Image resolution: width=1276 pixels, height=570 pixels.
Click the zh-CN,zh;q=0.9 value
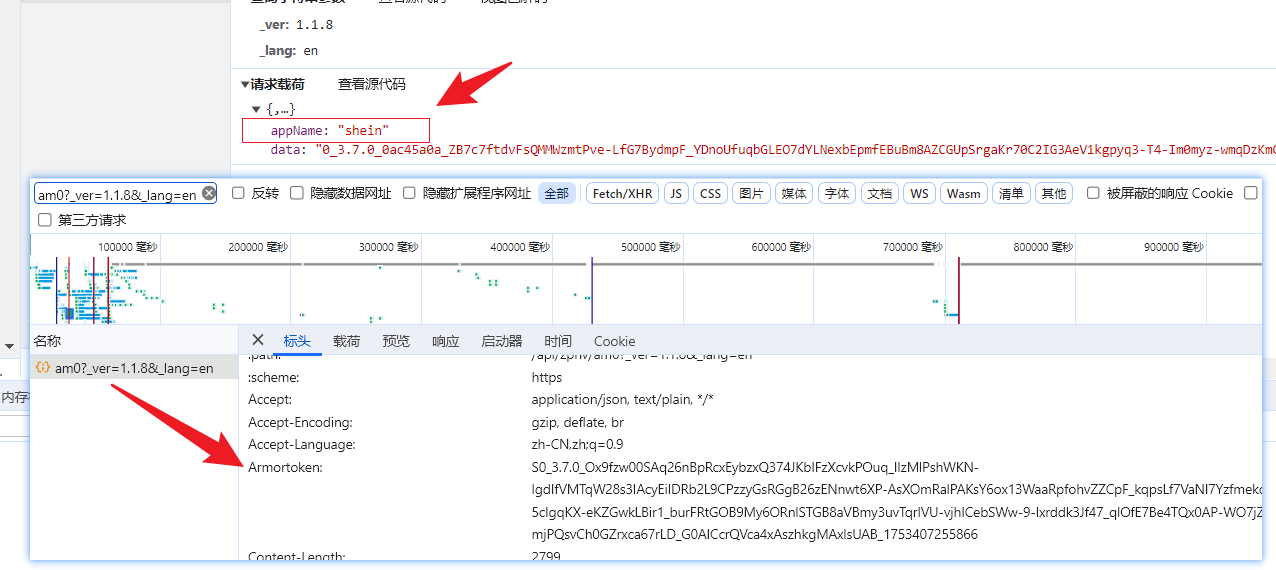pos(577,444)
